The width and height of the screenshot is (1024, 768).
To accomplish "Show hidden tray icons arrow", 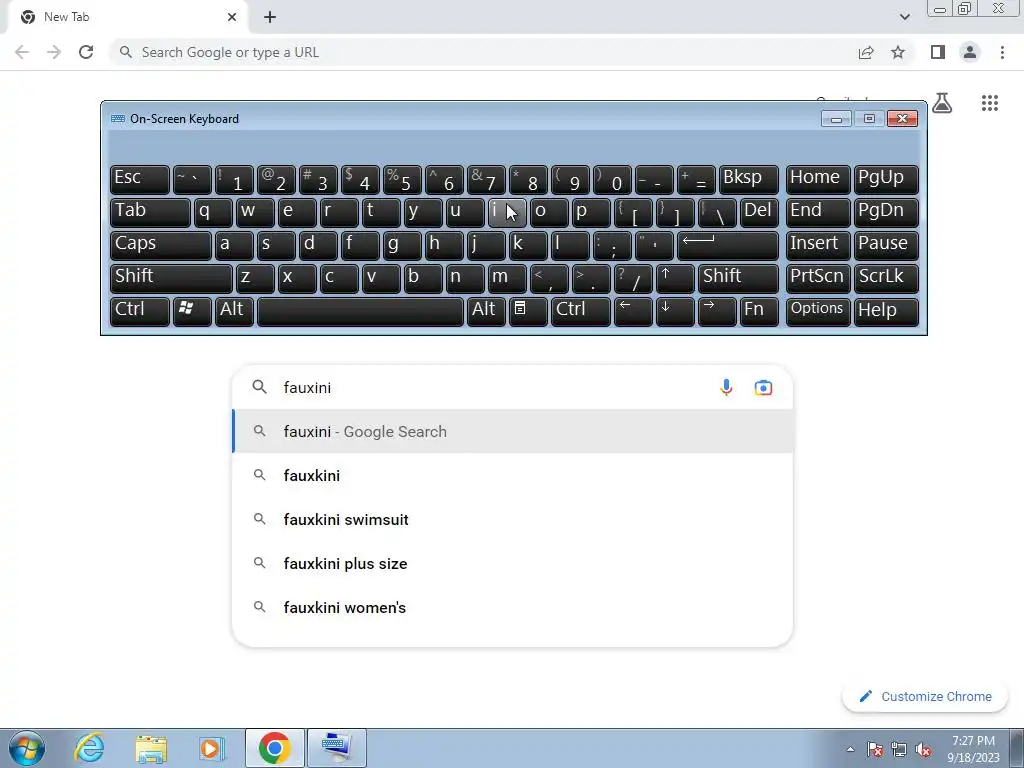I will point(850,749).
